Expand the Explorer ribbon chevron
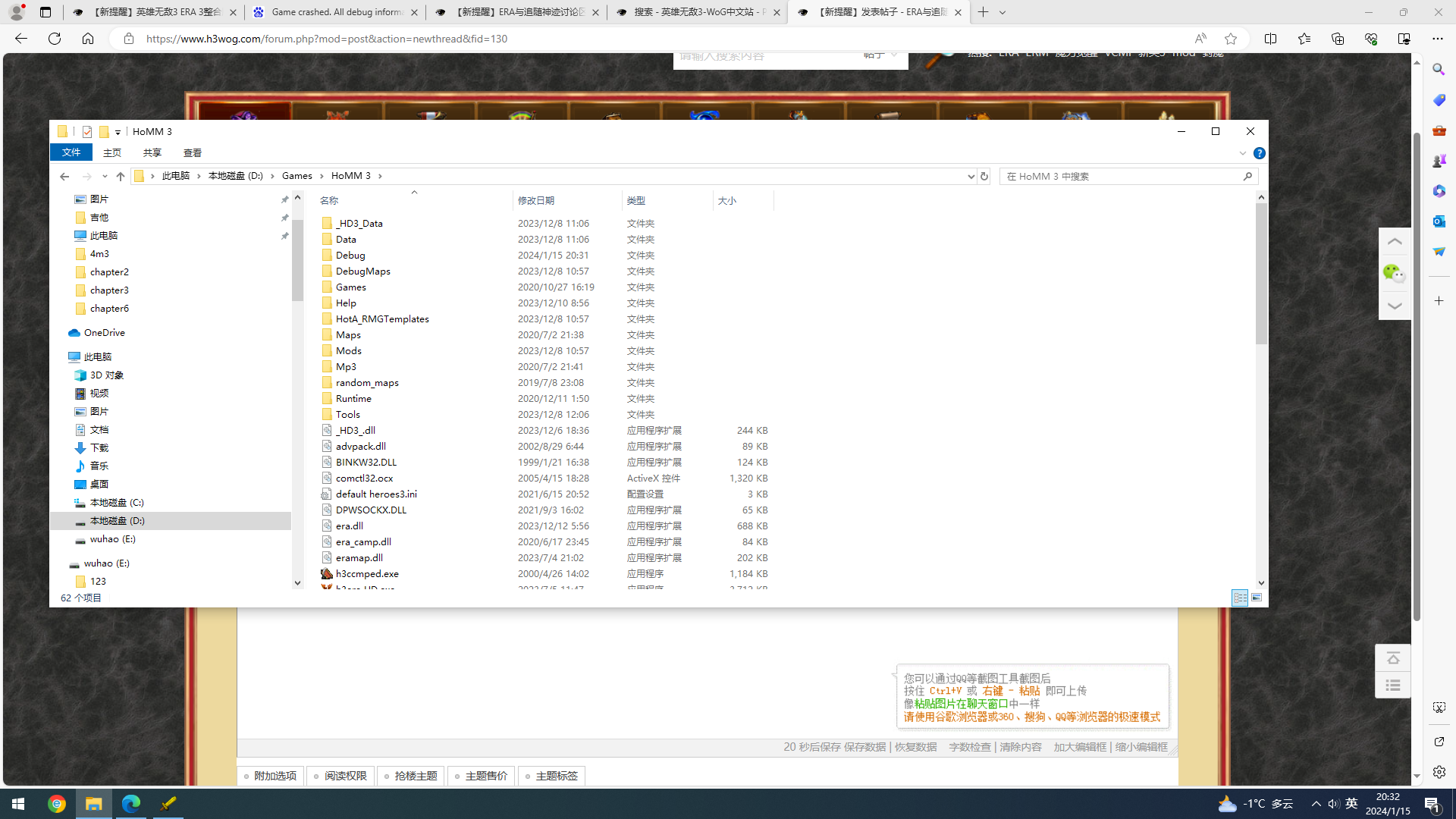The height and width of the screenshot is (819, 1456). click(1243, 153)
